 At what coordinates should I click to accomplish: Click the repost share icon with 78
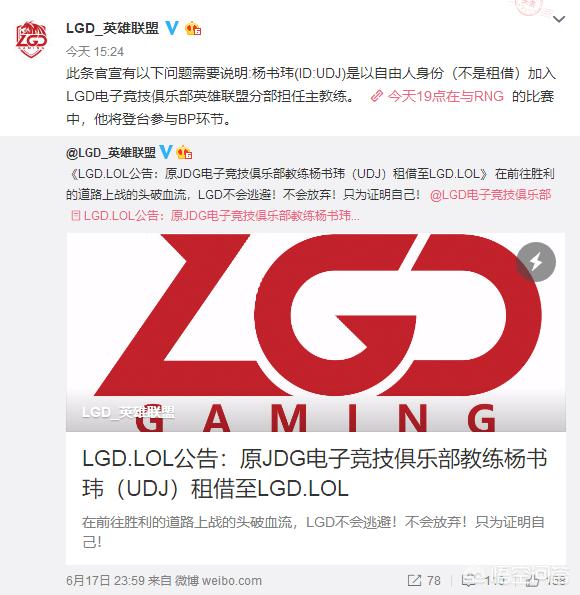click(x=424, y=580)
